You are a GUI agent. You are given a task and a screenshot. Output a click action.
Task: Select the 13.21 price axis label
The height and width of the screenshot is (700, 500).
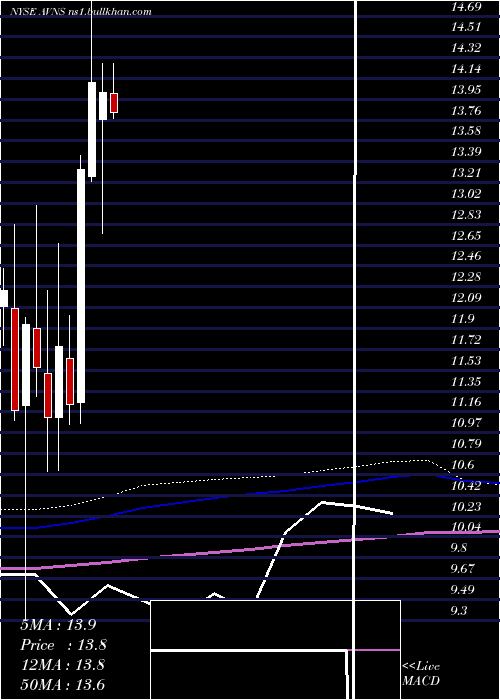[x=466, y=173]
